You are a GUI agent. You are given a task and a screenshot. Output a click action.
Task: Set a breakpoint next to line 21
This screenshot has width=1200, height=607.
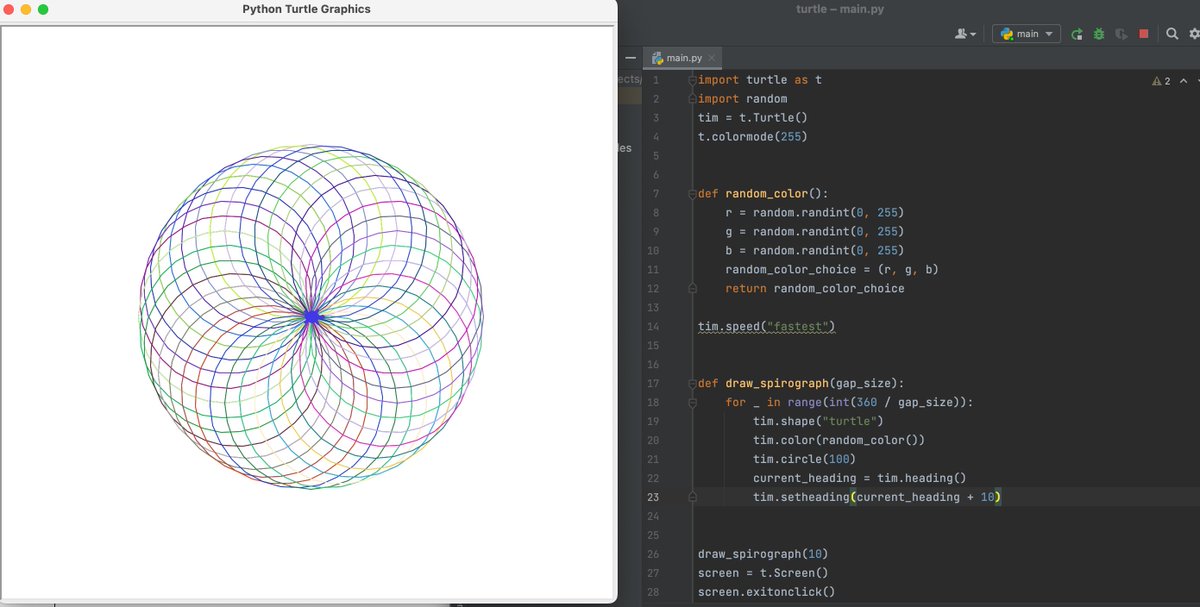672,459
